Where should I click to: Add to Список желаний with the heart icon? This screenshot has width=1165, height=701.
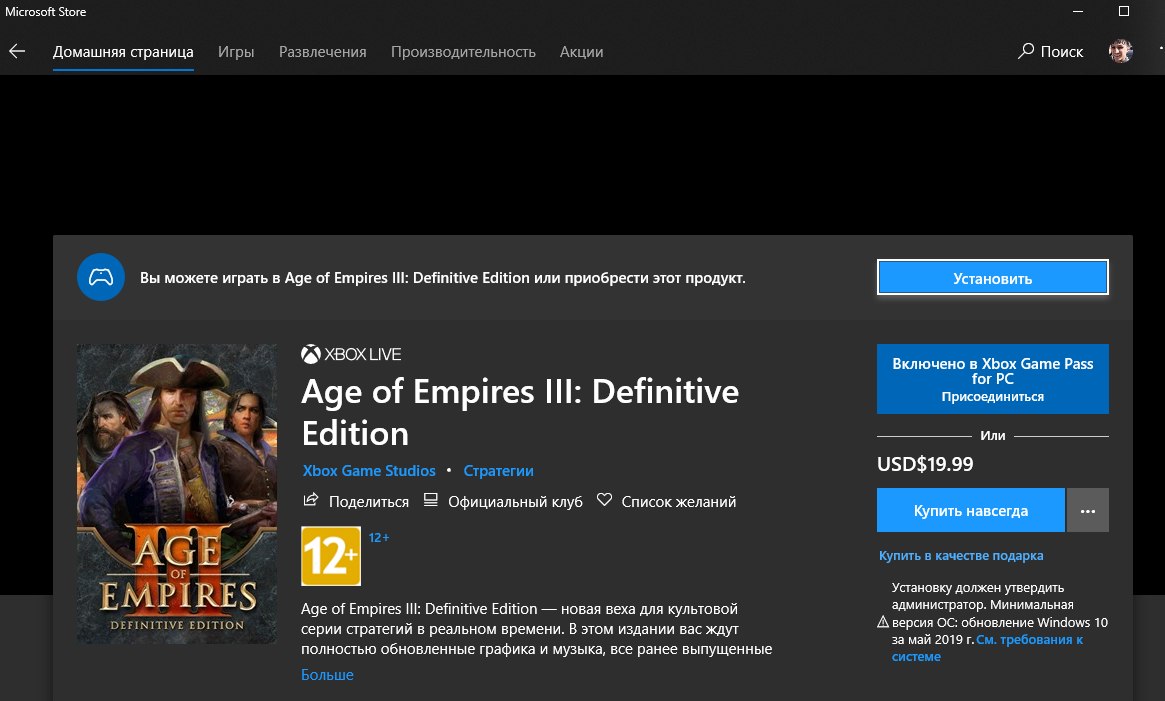coord(604,500)
